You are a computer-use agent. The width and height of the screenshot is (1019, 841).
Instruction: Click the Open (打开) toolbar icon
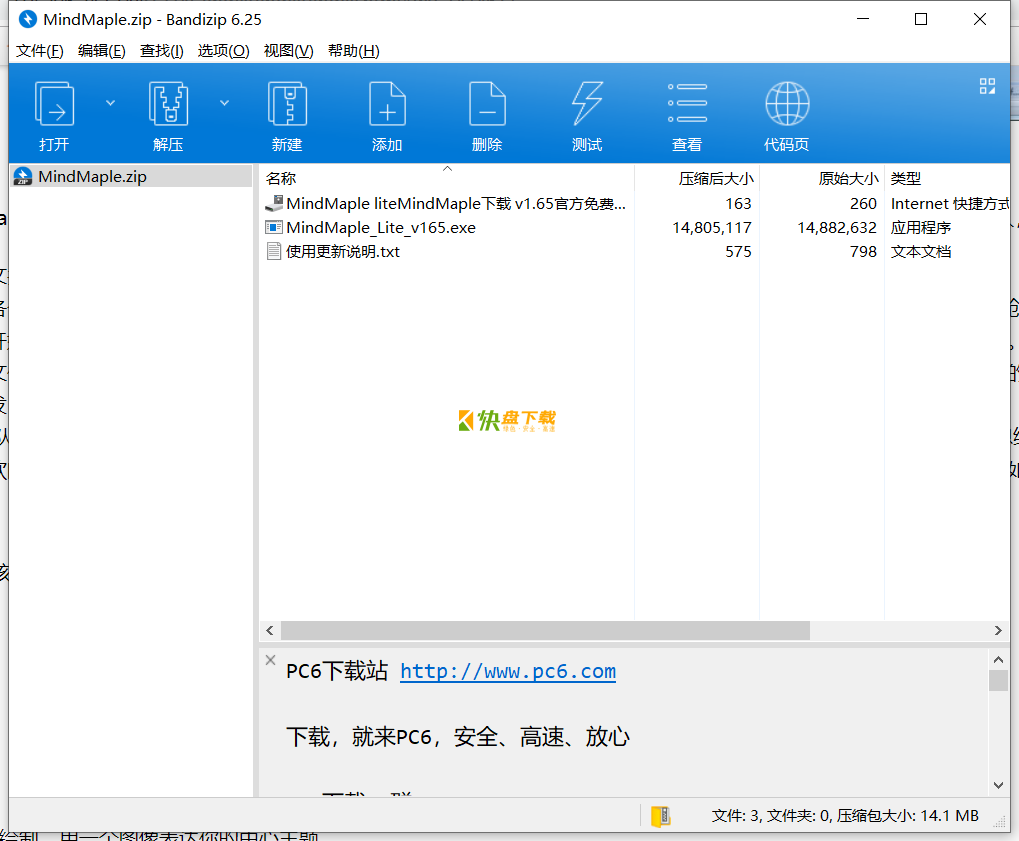54,103
